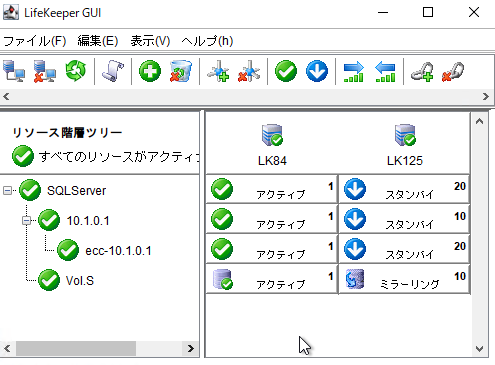Select the Vol.S tree item
The image size is (495, 365).
tap(80, 281)
